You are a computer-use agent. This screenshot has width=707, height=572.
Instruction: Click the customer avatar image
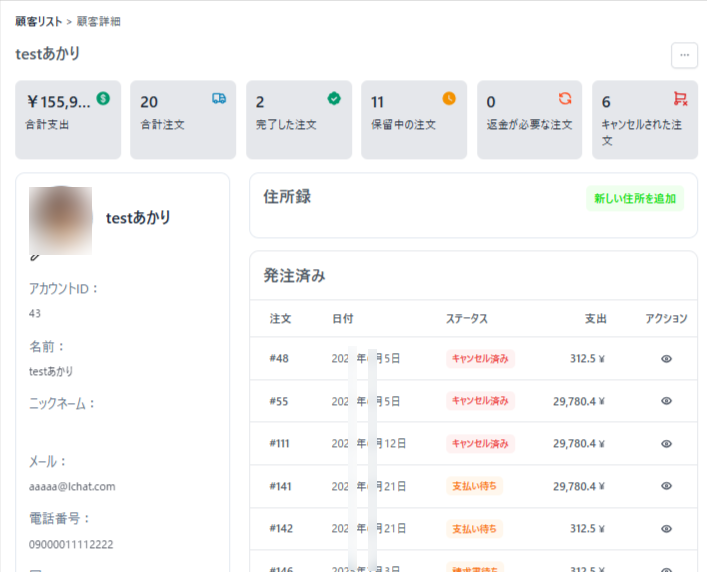click(x=61, y=217)
